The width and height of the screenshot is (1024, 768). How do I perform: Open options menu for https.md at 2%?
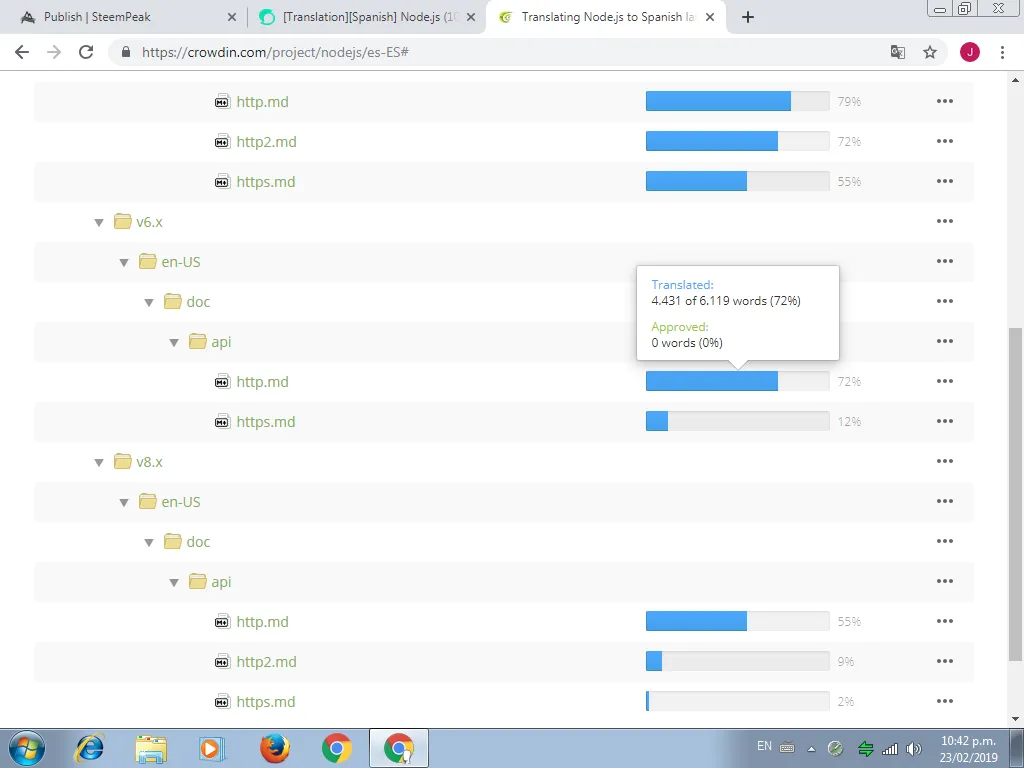[x=945, y=701]
